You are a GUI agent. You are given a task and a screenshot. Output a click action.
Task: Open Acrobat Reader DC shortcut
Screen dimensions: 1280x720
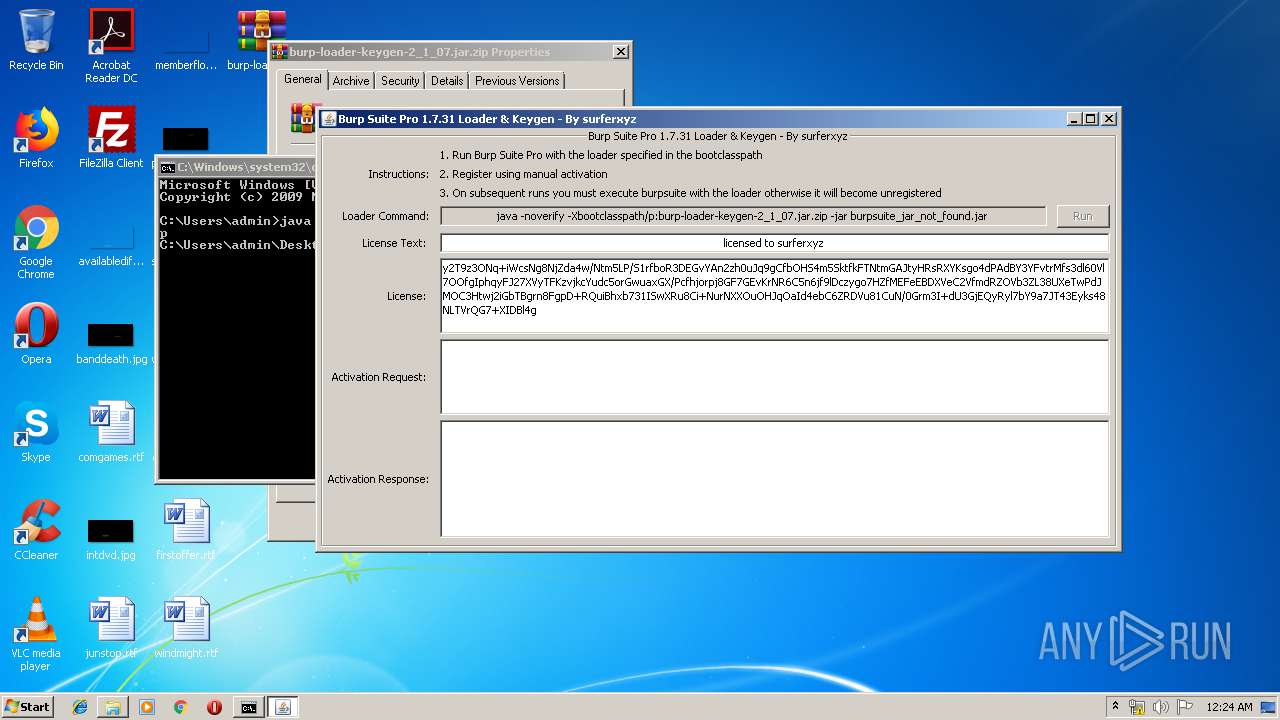click(x=111, y=46)
